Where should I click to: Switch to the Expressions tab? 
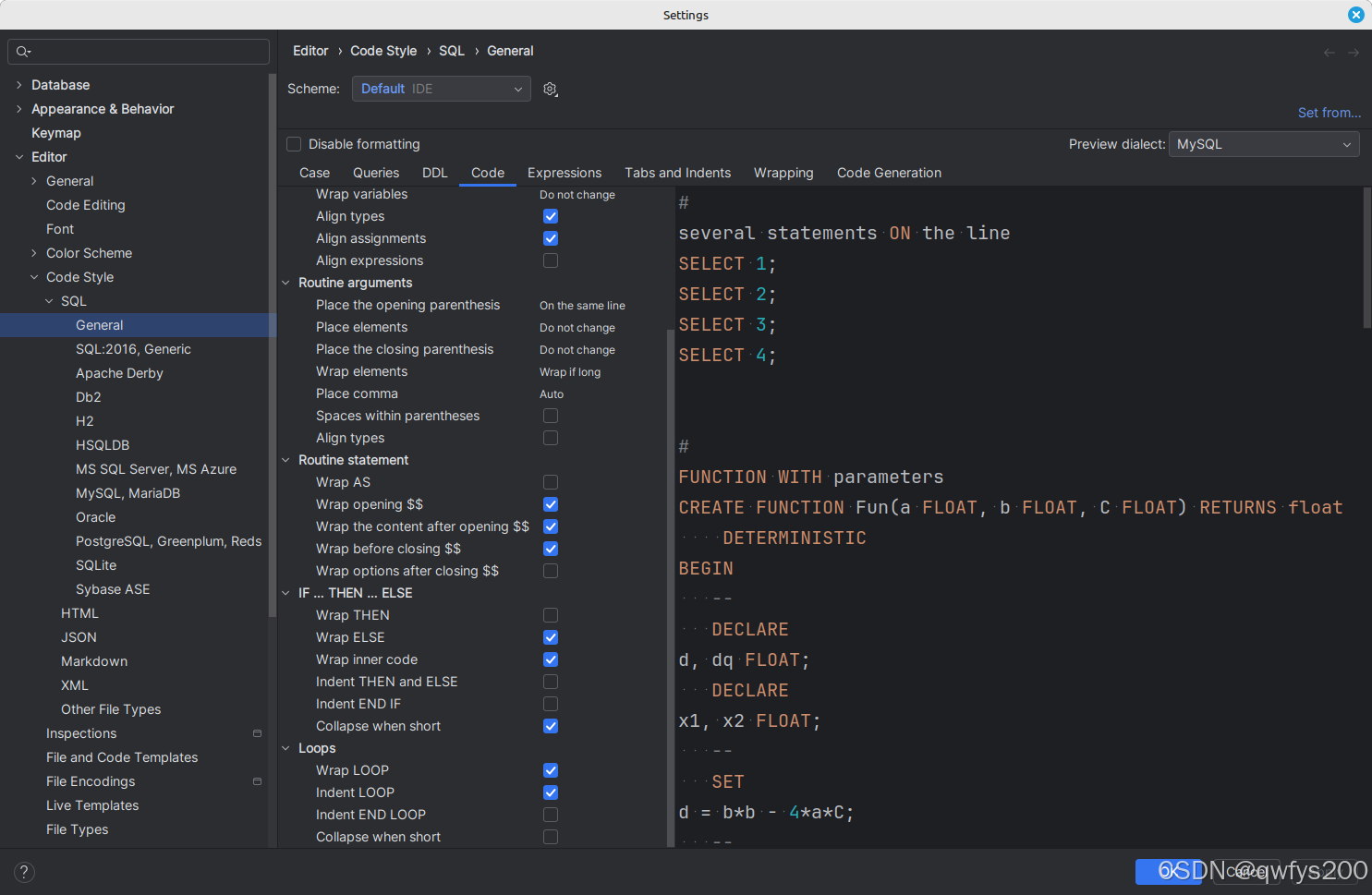pyautogui.click(x=565, y=173)
